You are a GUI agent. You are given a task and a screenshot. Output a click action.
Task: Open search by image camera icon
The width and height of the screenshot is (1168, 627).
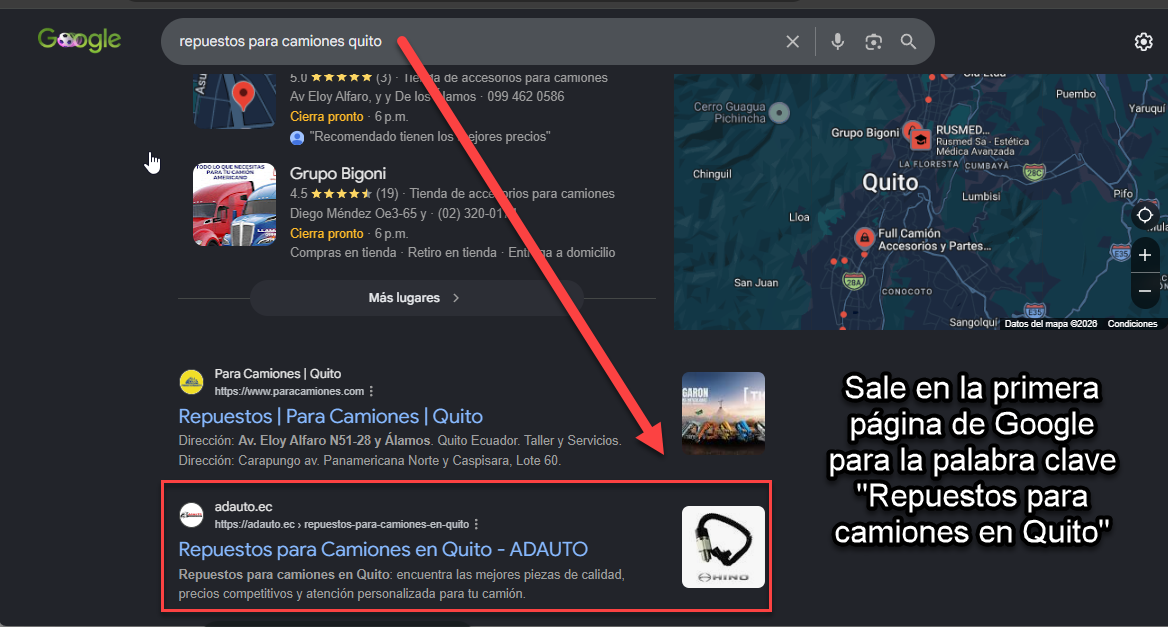coord(873,42)
